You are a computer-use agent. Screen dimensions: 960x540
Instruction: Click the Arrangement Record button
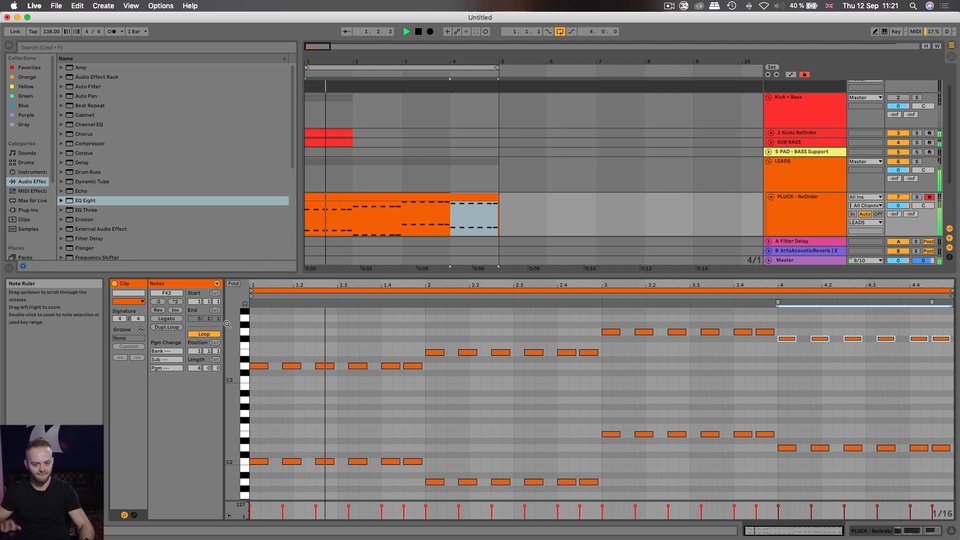click(430, 31)
